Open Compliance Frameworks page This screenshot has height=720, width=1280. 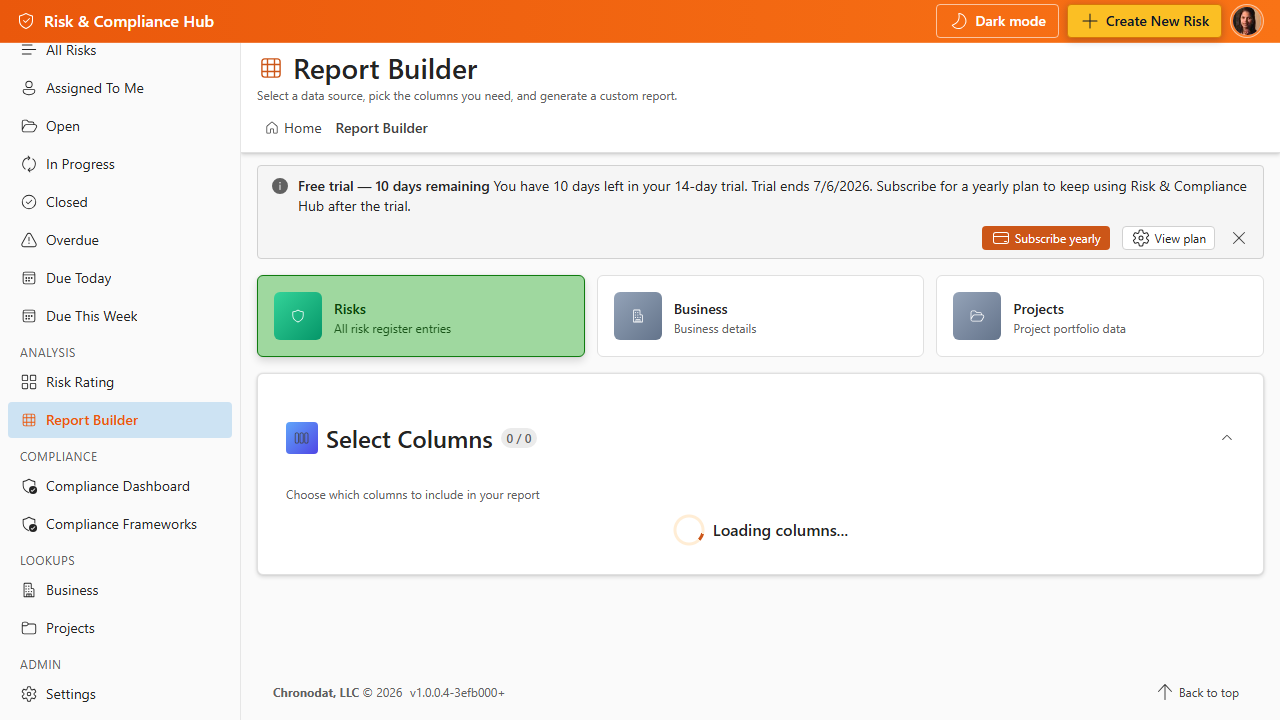pos(120,524)
